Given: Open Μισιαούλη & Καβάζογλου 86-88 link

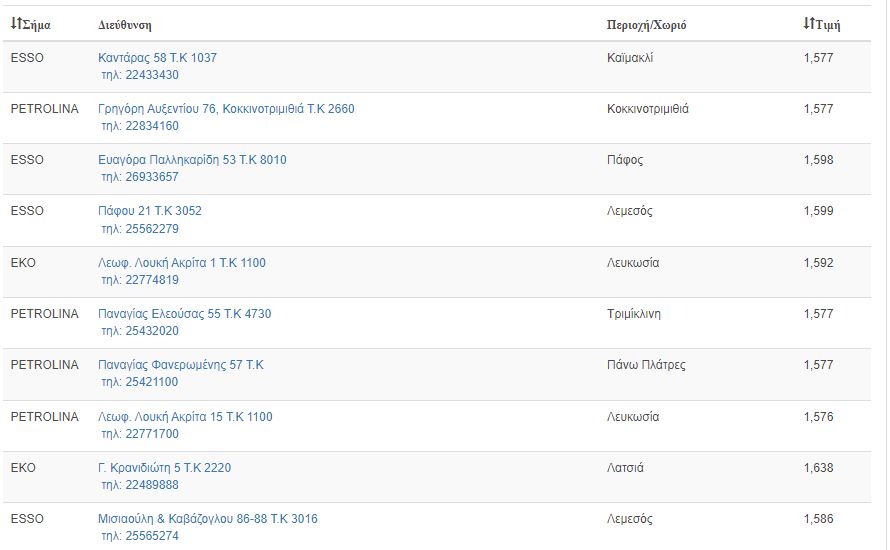Looking at the screenshot, I should [x=208, y=519].
